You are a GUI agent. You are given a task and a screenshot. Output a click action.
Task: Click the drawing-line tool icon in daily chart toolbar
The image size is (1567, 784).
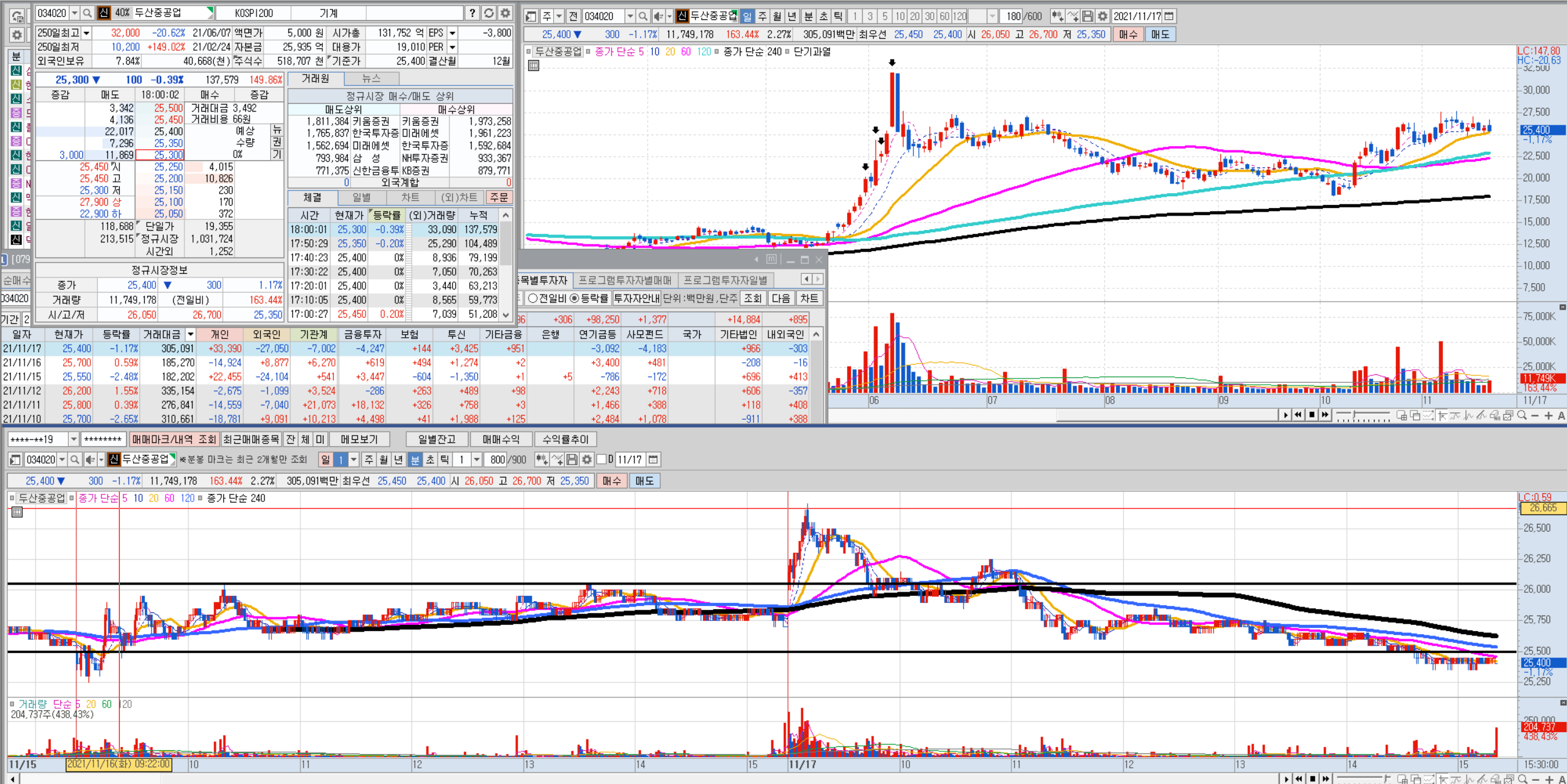pos(1073,16)
